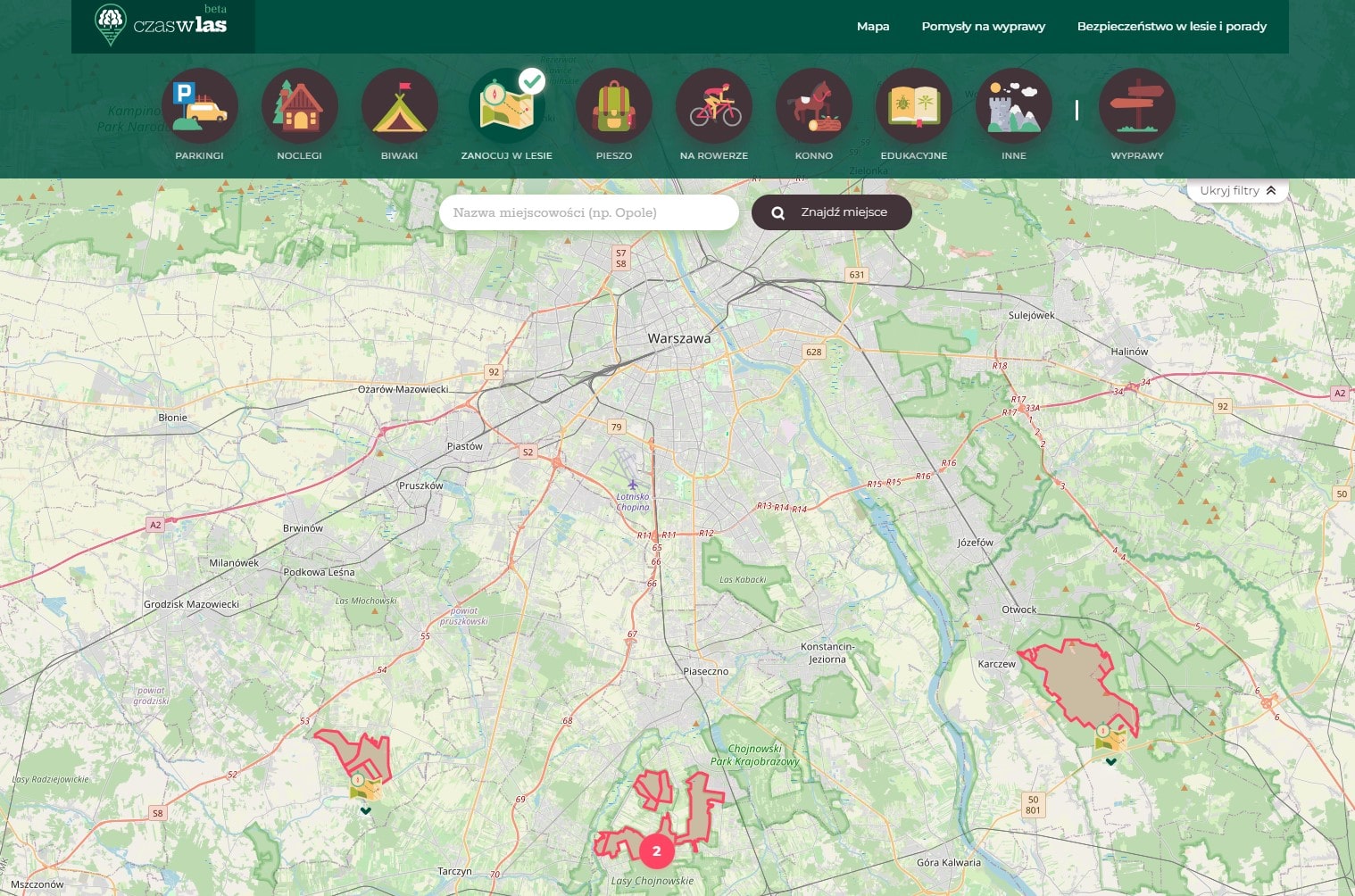Open the Wyprawy signpost icon
1355x896 pixels.
click(x=1137, y=106)
